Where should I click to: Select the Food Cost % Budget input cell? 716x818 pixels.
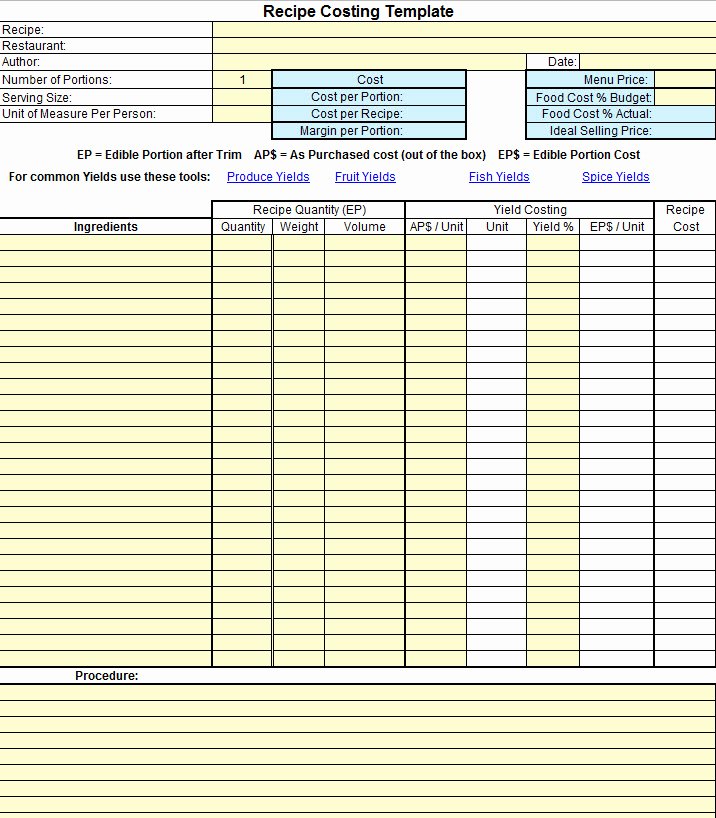(x=685, y=98)
